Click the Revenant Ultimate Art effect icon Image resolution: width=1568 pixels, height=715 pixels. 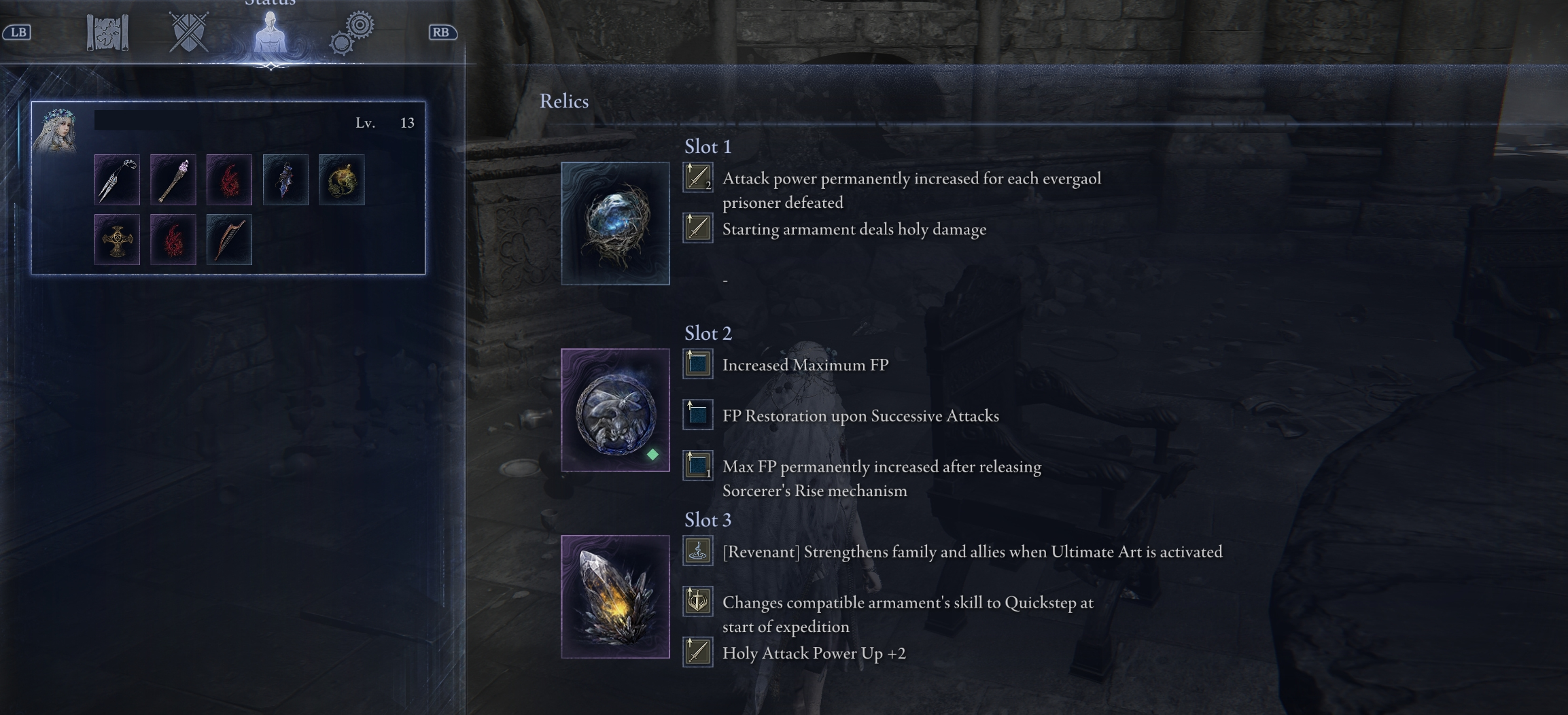click(x=698, y=551)
